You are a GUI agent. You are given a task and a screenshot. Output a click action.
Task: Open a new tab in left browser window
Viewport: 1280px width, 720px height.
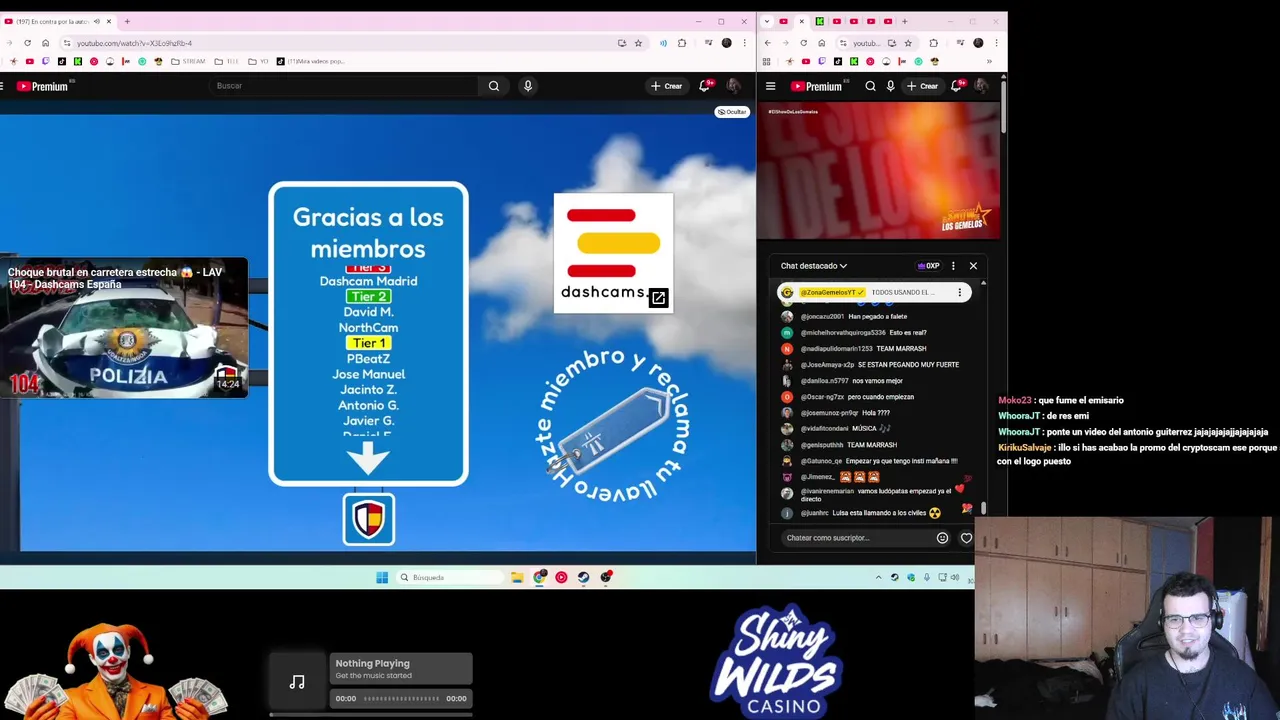127,21
